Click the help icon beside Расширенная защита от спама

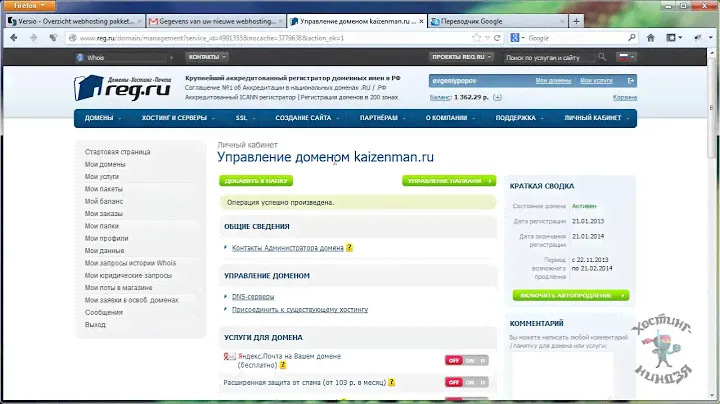tap(393, 382)
